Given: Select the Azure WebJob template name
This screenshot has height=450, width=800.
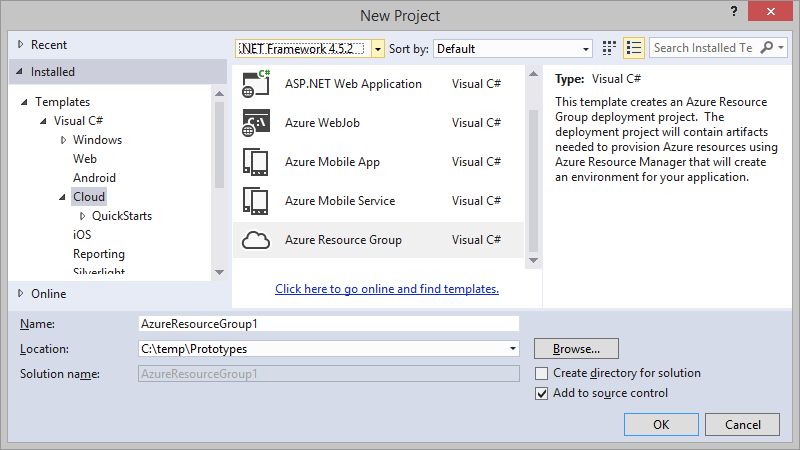Looking at the screenshot, I should pos(322,123).
